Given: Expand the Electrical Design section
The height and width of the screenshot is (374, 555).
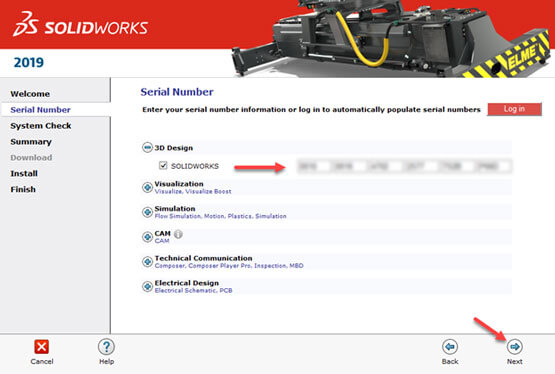Looking at the screenshot, I should click(x=147, y=286).
